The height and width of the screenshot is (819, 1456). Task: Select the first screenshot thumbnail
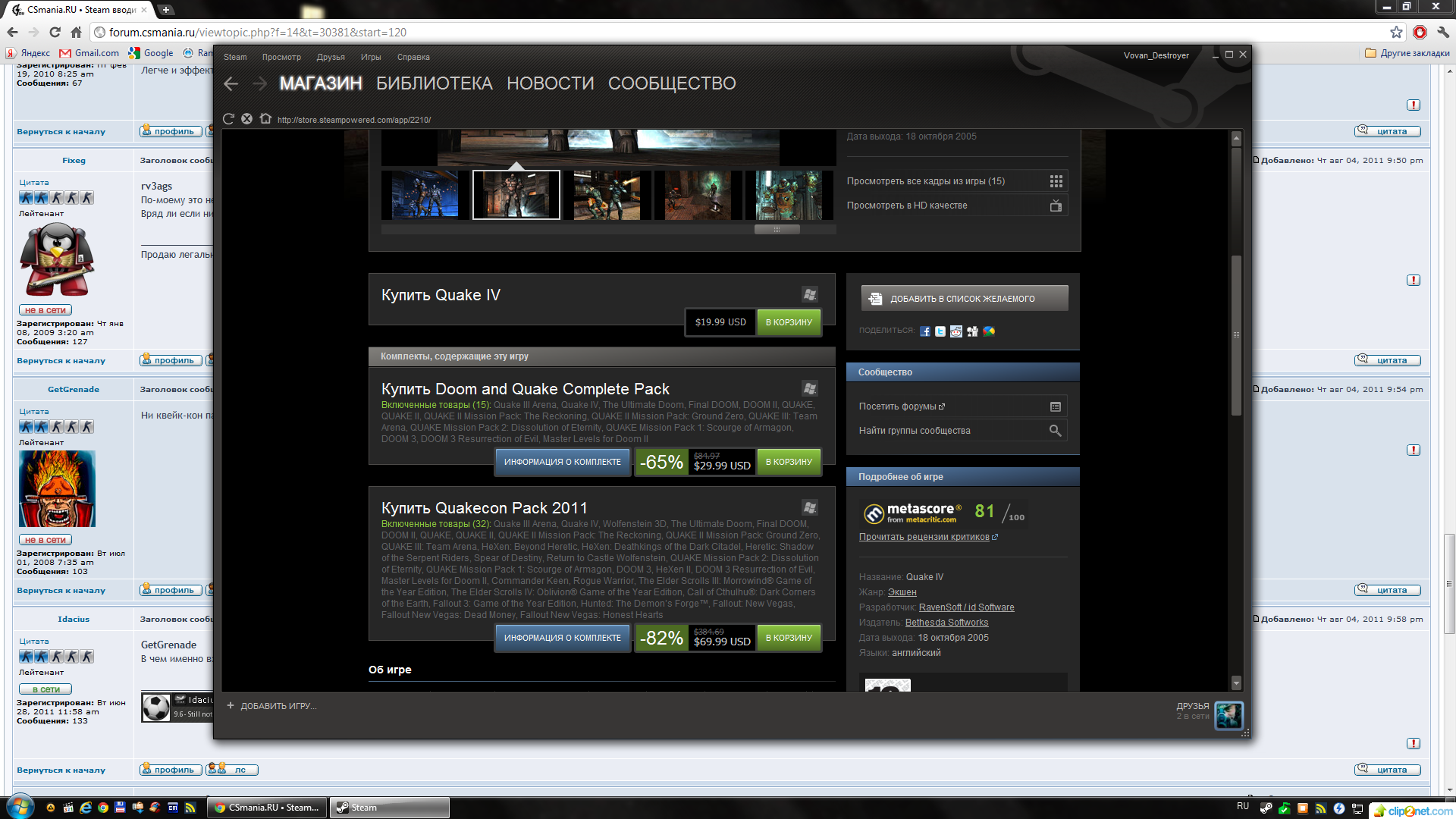(425, 195)
